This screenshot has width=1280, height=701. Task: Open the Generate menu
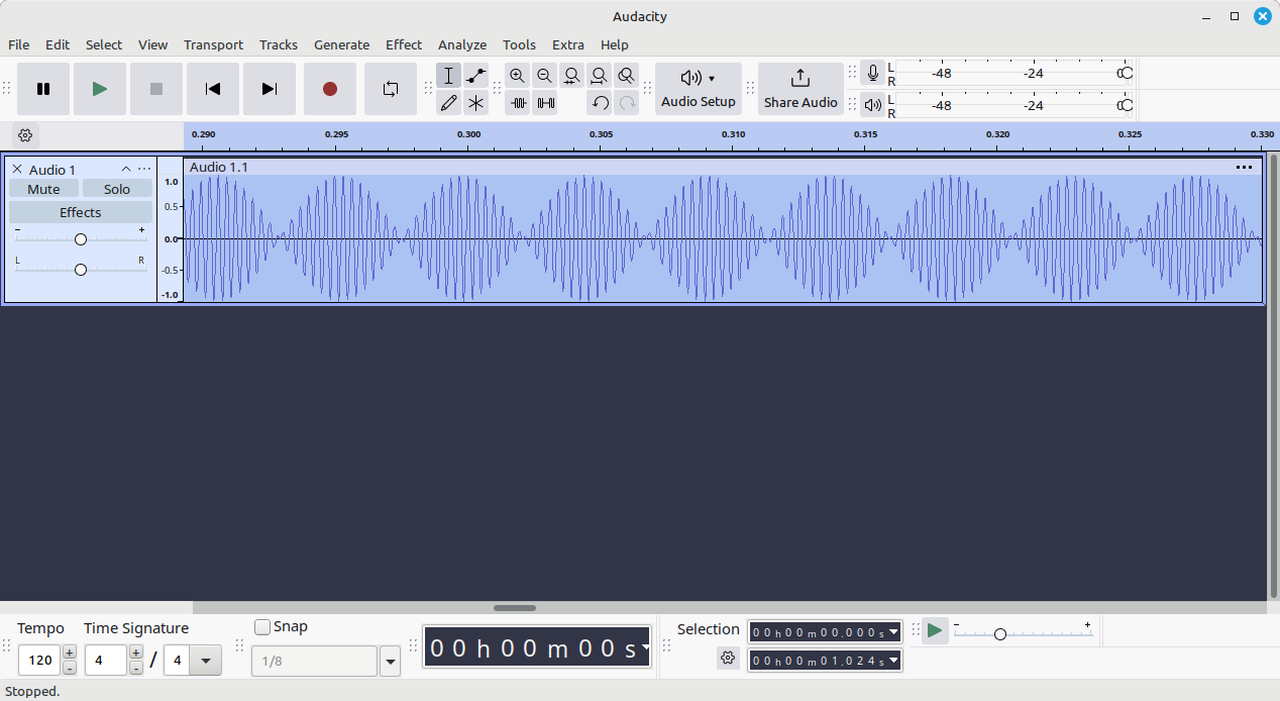[x=341, y=45]
